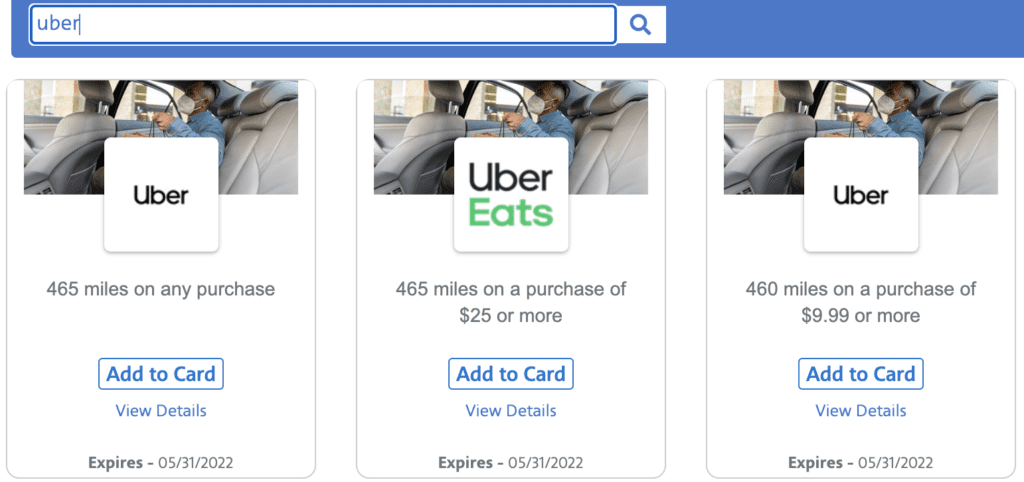1024x482 pixels.
Task: Click the "465 miles on any purchase" text
Action: coord(161,290)
